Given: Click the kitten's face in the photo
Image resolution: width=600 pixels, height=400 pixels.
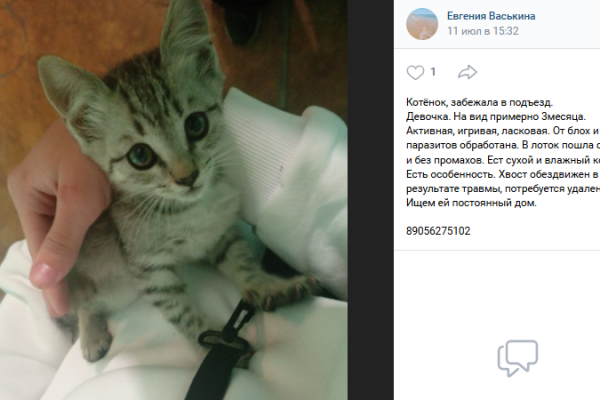Looking at the screenshot, I should (168, 149).
